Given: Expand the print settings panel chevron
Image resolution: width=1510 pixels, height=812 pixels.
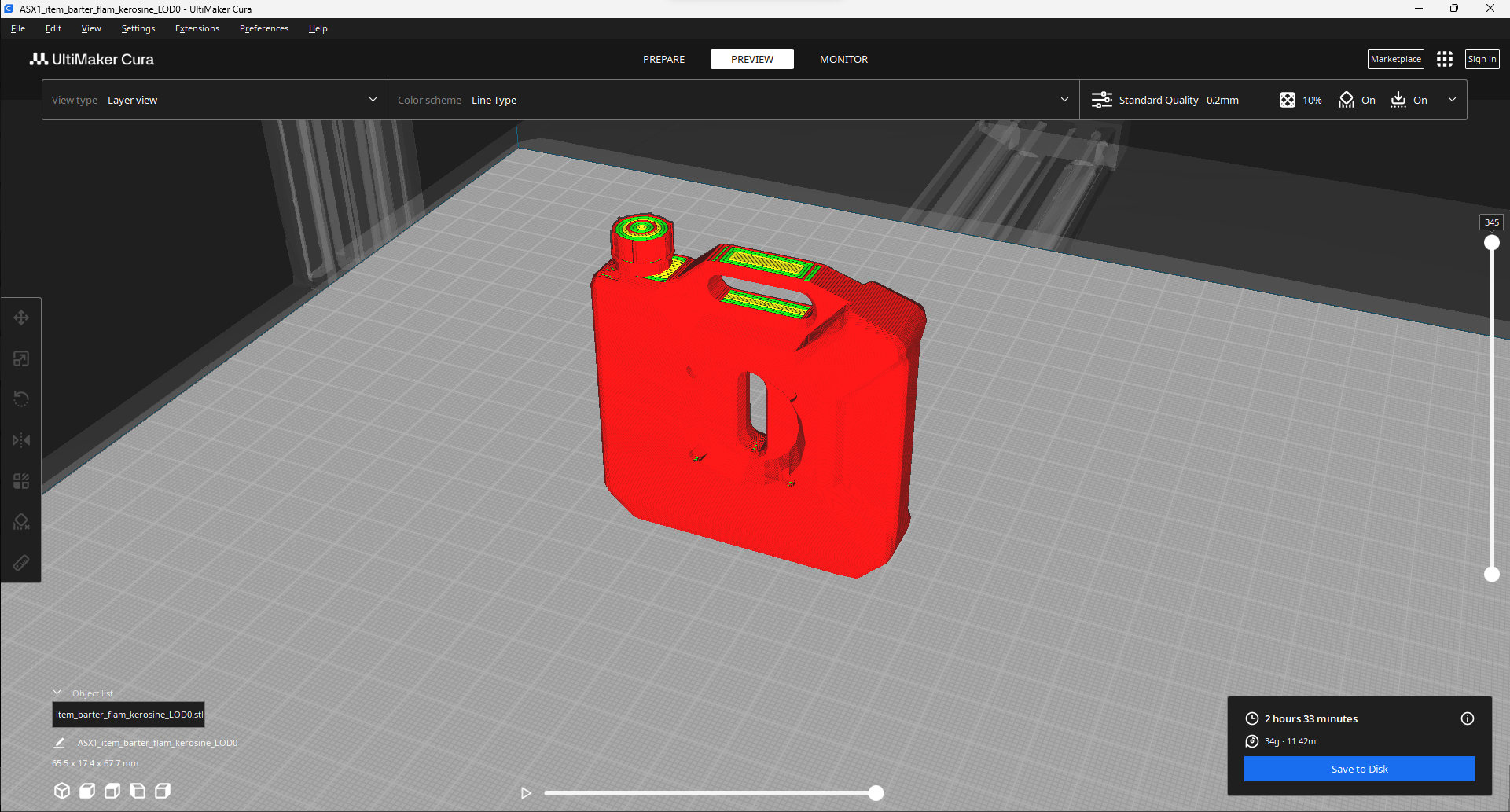Looking at the screenshot, I should point(1452,100).
